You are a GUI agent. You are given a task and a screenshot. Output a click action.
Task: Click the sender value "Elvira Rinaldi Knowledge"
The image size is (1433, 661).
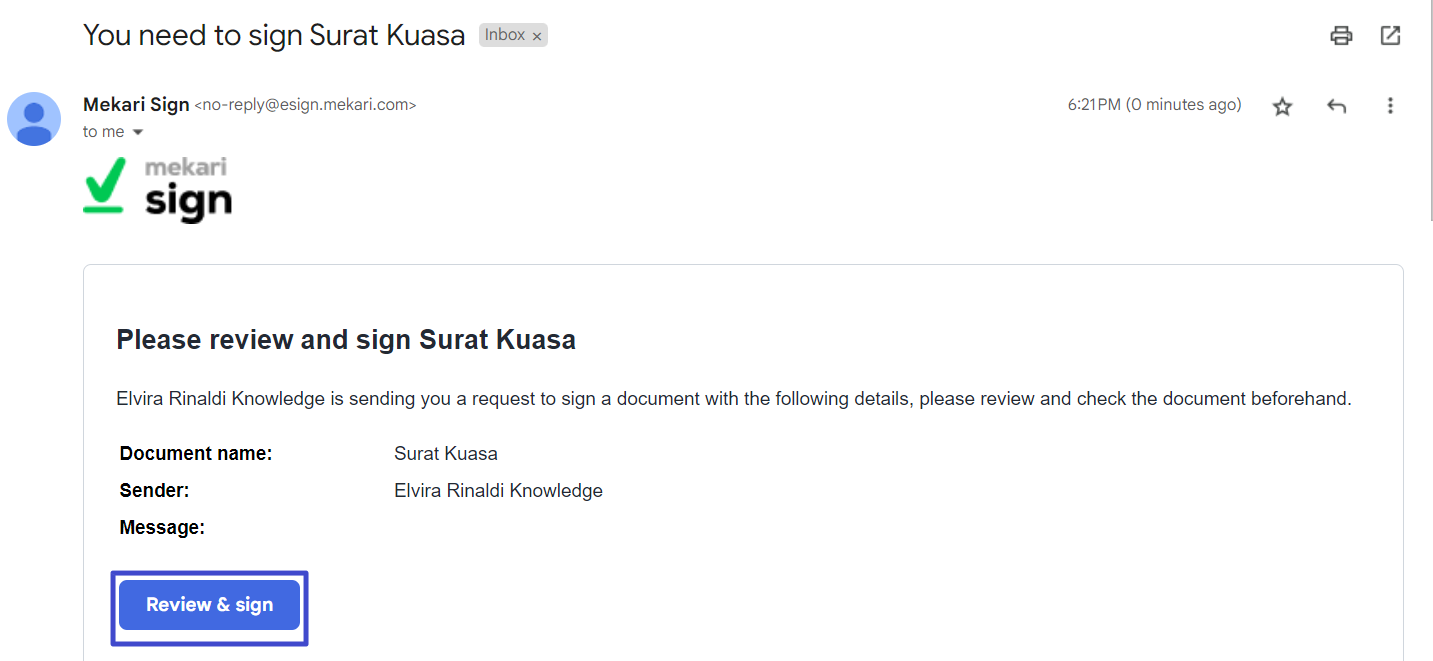coord(498,491)
